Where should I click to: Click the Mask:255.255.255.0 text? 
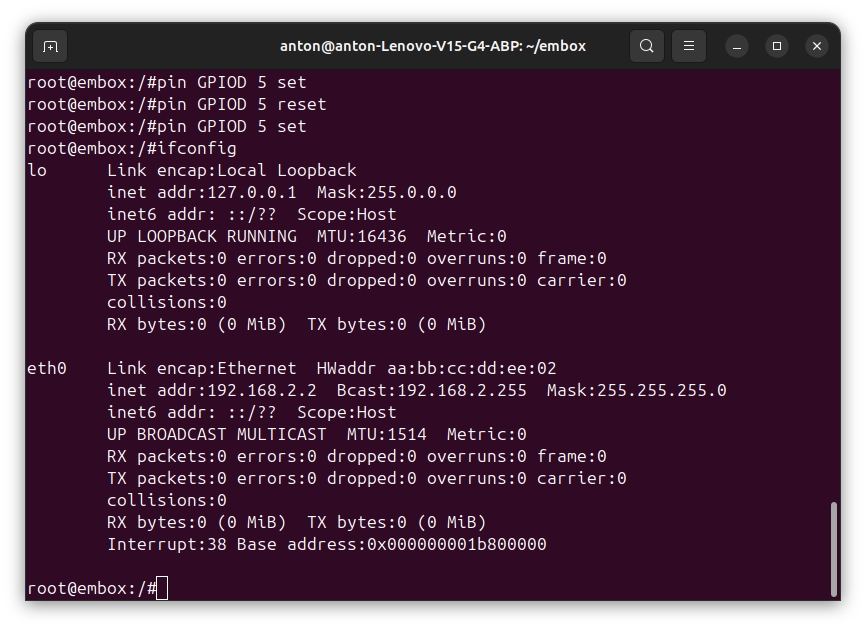636,390
